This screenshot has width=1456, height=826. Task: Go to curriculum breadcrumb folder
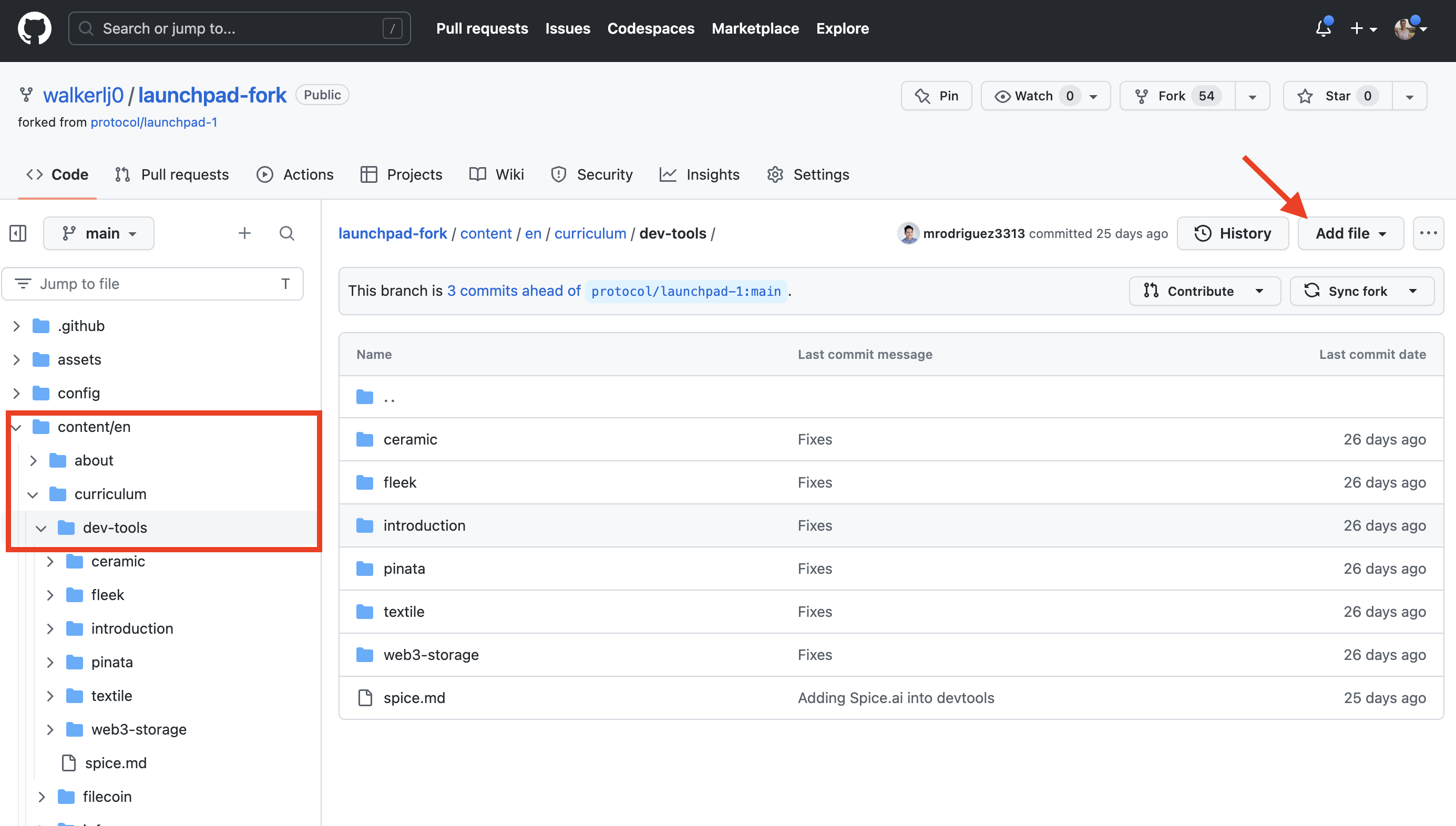point(590,233)
